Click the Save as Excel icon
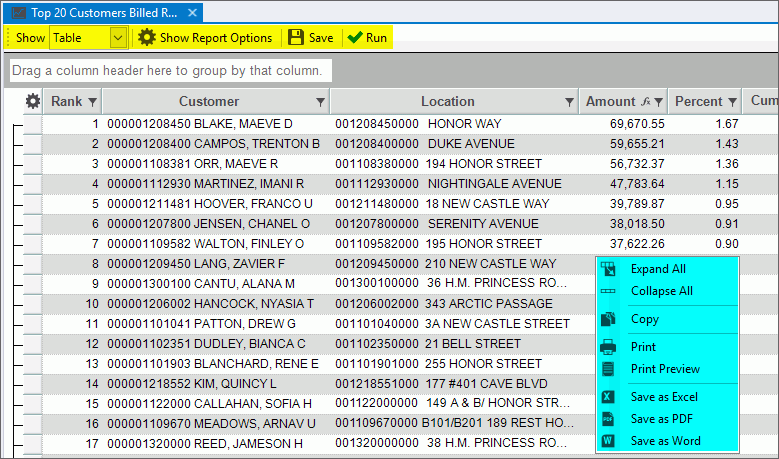The width and height of the screenshot is (779, 459). click(x=608, y=397)
